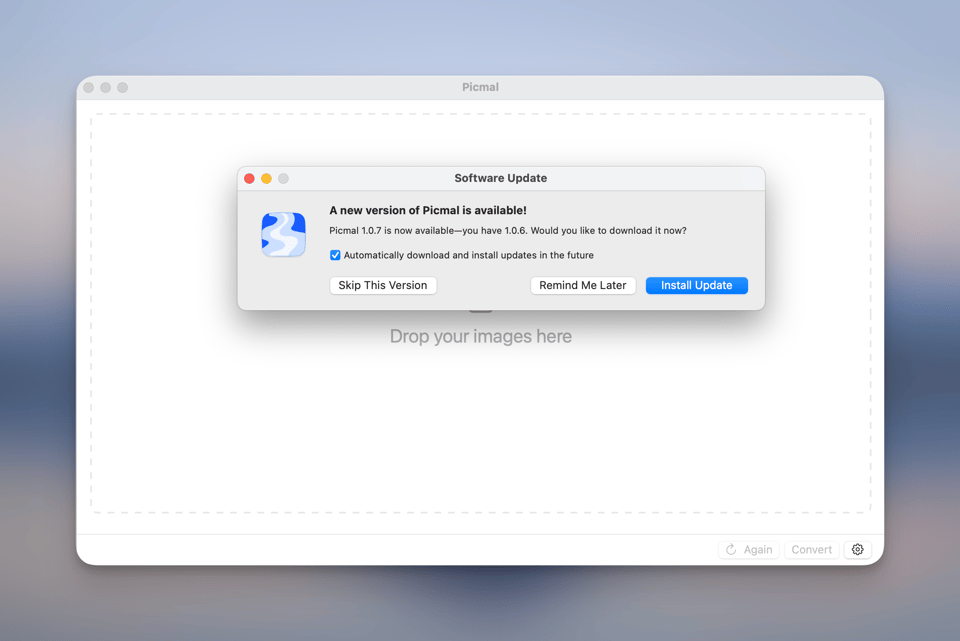Viewport: 960px width, 641px height.
Task: Click the Again button label
Action: [757, 549]
